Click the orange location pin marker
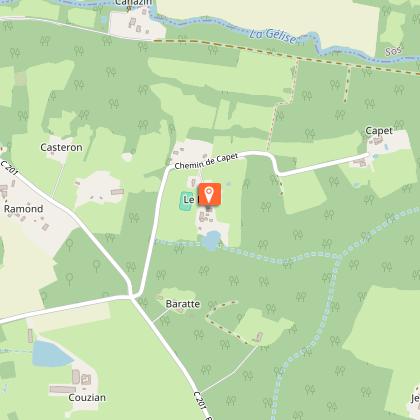Screen dimensions: 420x420 click(x=209, y=194)
